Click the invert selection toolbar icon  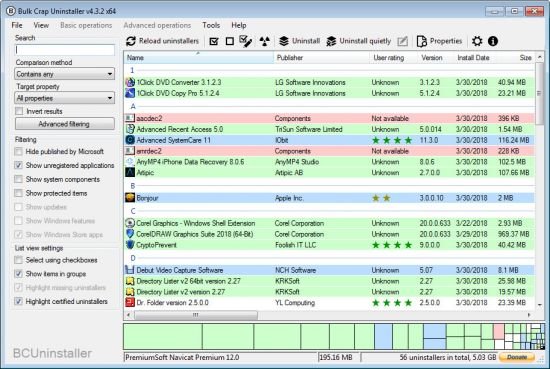click(x=246, y=41)
